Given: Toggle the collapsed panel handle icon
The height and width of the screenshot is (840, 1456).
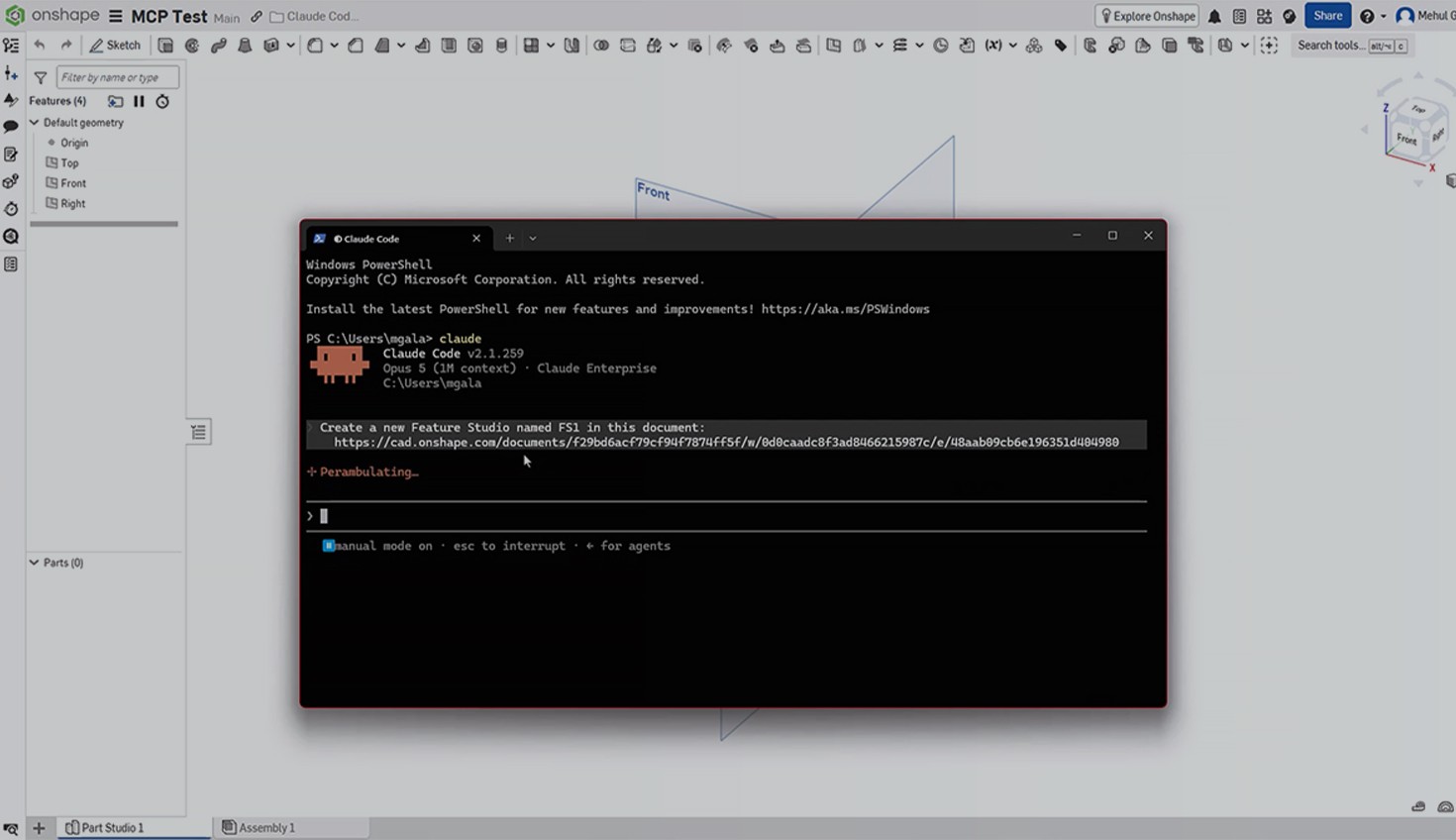Looking at the screenshot, I should coord(199,432).
